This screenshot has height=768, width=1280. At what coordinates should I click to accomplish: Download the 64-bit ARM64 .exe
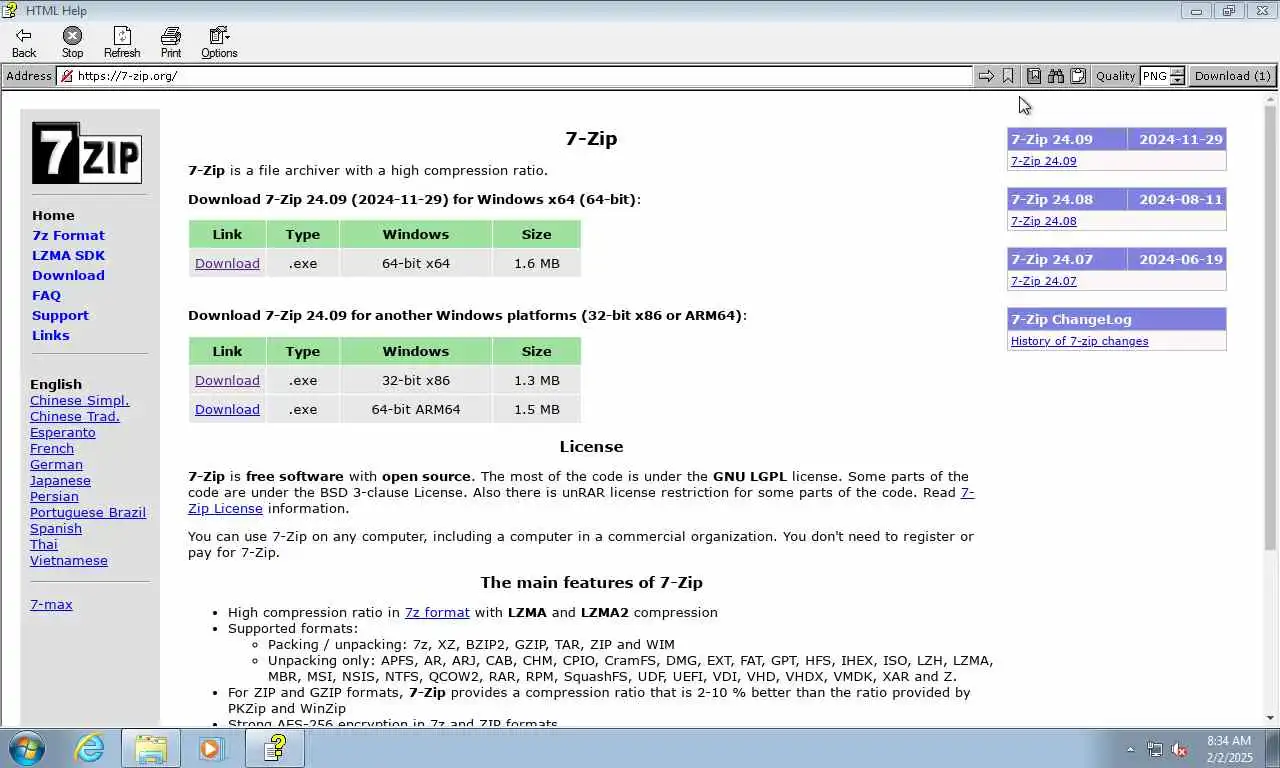(227, 409)
